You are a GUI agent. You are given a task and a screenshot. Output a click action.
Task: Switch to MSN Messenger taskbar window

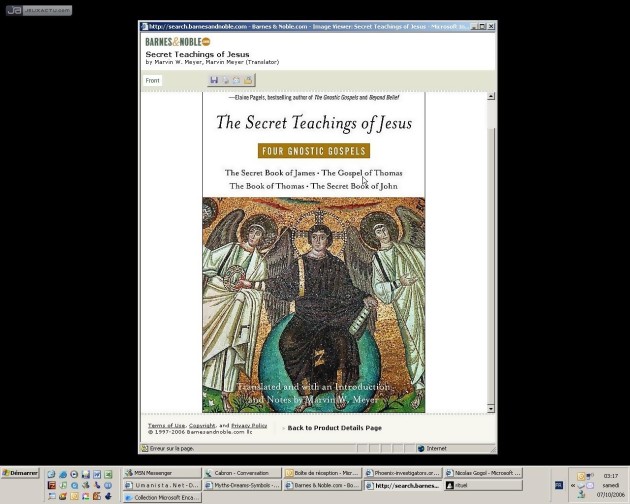pos(161,473)
